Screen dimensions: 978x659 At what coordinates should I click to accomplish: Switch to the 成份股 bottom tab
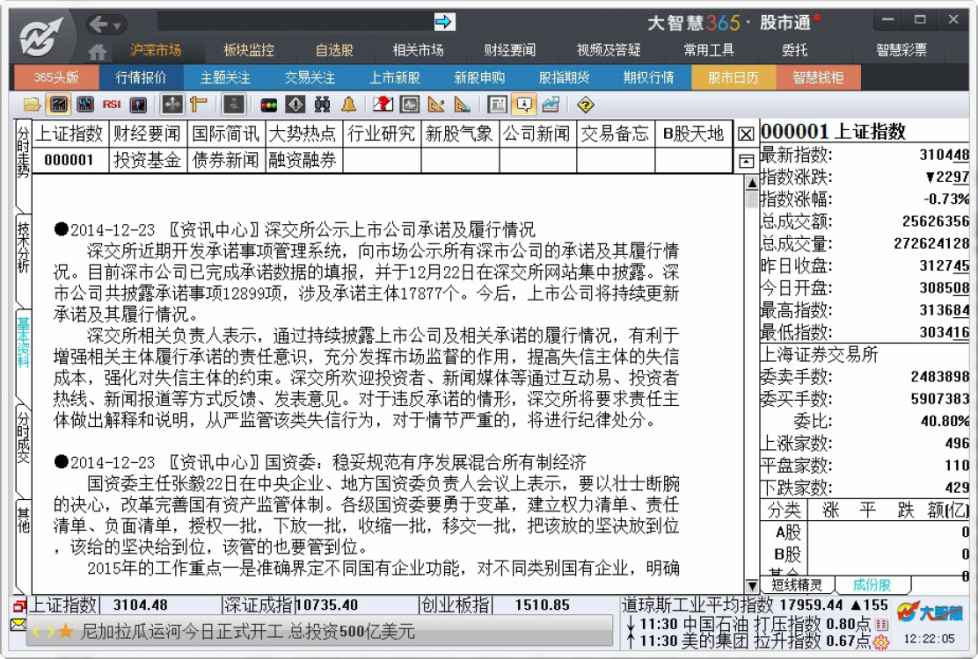point(871,585)
